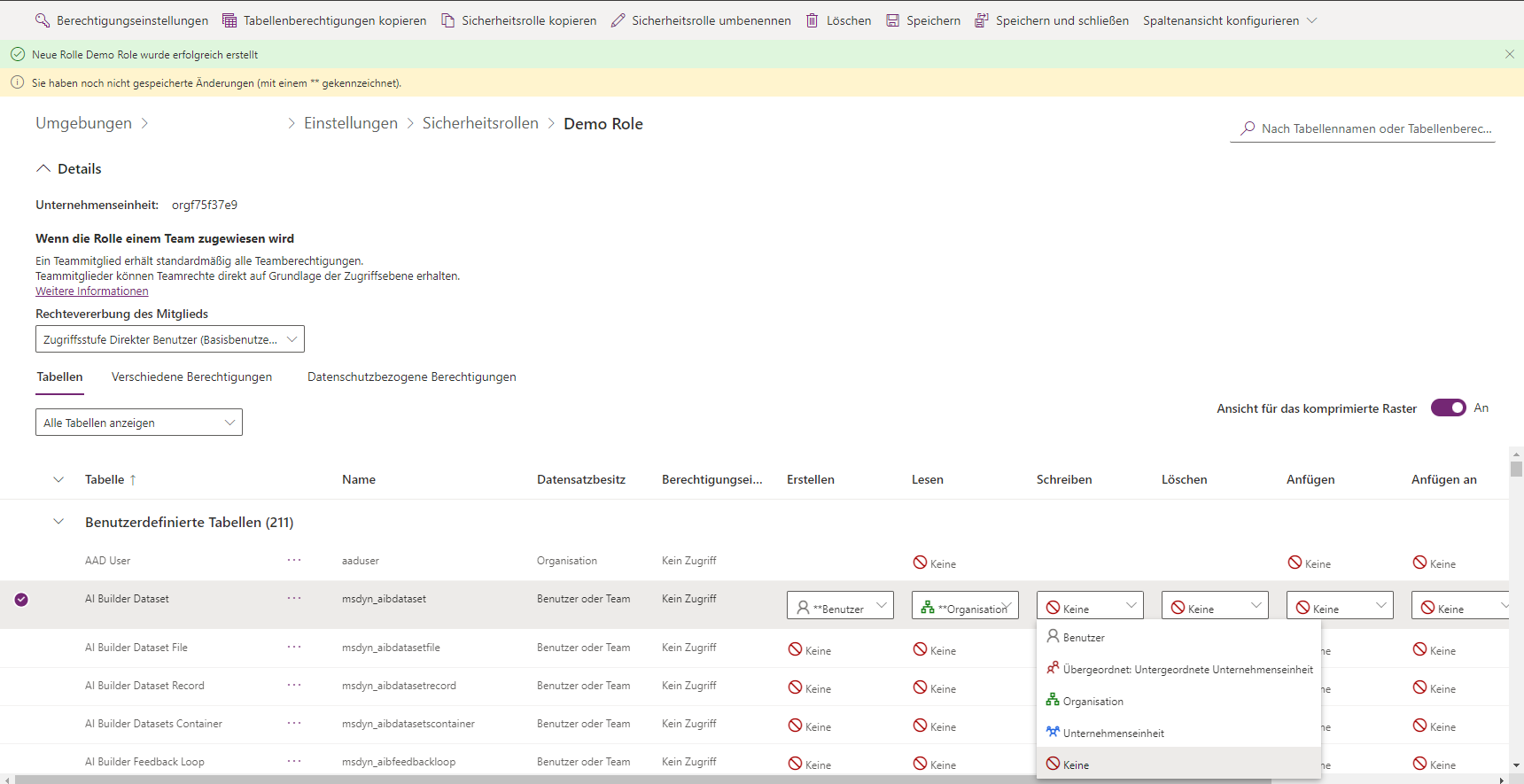Switch to the Tabellen tab
Image resolution: width=1524 pixels, height=784 pixels.
click(x=59, y=376)
